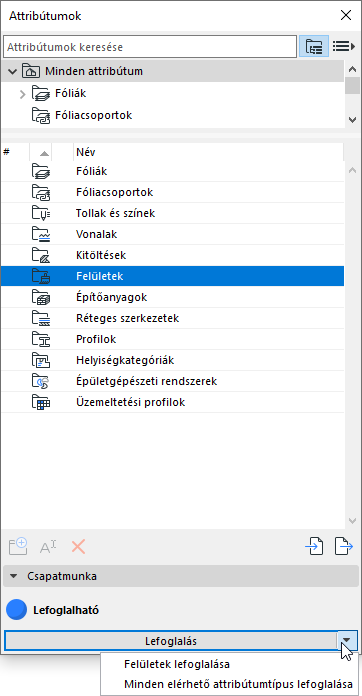Viewport: 362px width, 696px height.
Task: Open the Lefoglalás dropdown arrow
Action: (347, 641)
